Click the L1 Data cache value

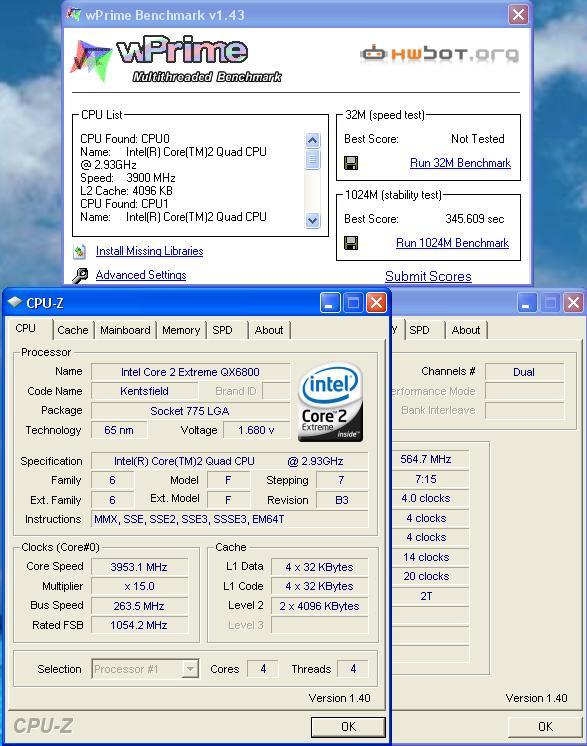320,567
